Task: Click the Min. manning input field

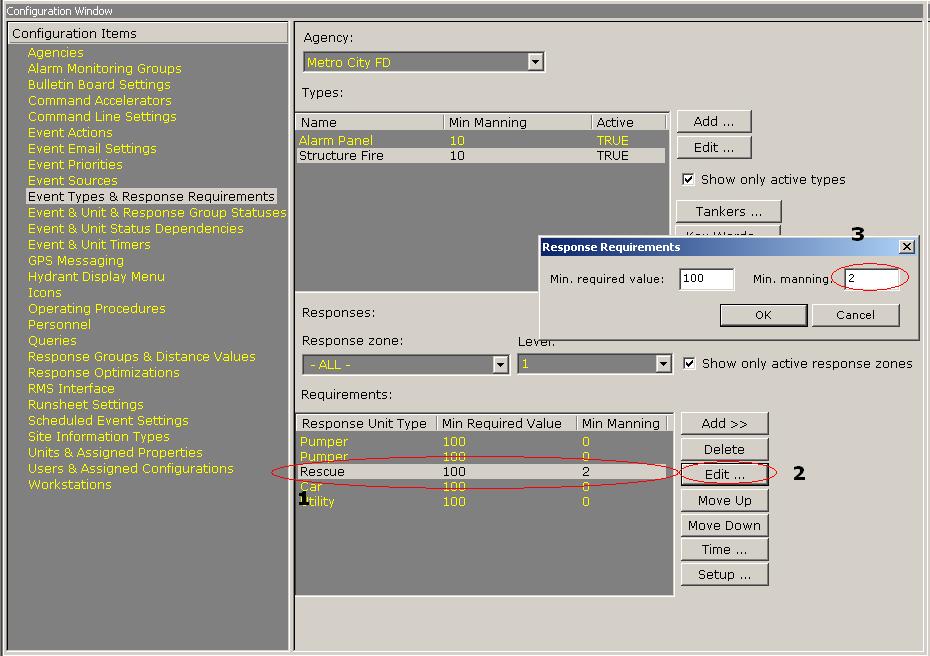Action: [872, 279]
